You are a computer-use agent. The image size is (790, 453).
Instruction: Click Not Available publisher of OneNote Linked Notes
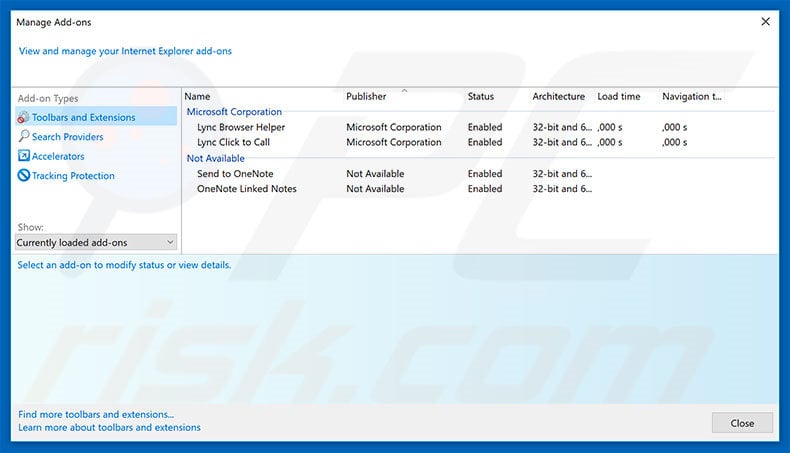375,188
